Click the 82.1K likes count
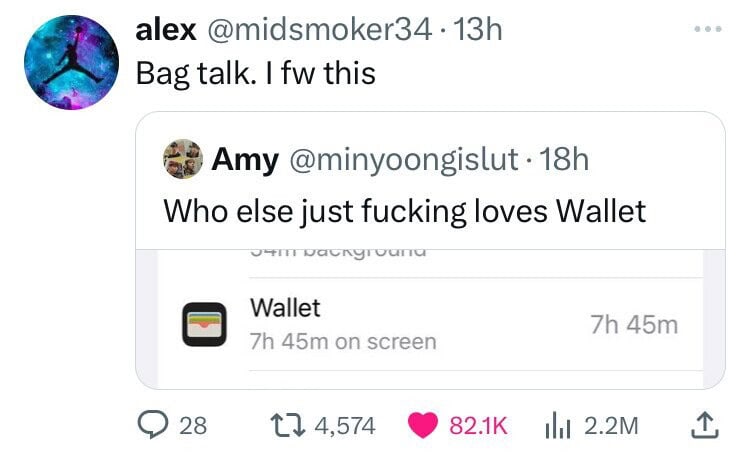The height and width of the screenshot is (456, 750). click(478, 425)
